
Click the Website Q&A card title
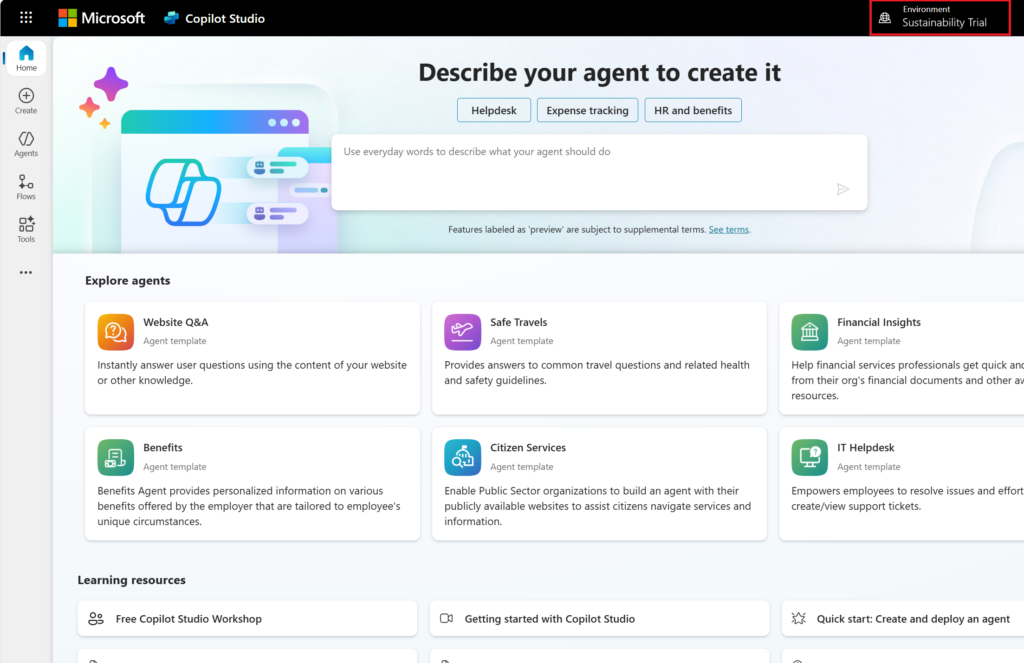pos(176,322)
